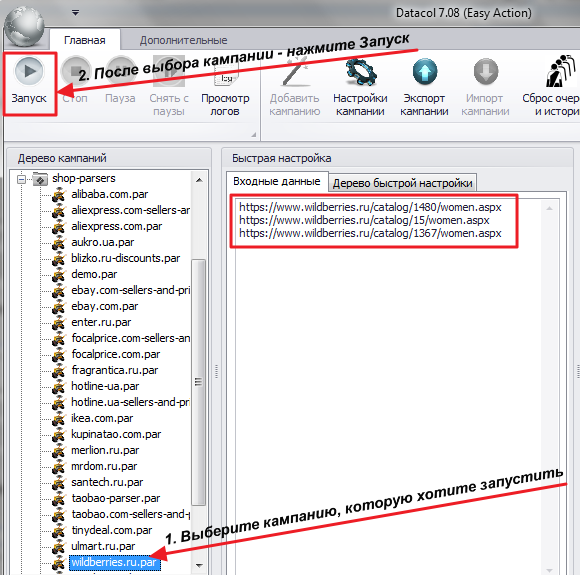Click campaign tree scrollbar thumb
580x575 pixels.
pos(199,382)
